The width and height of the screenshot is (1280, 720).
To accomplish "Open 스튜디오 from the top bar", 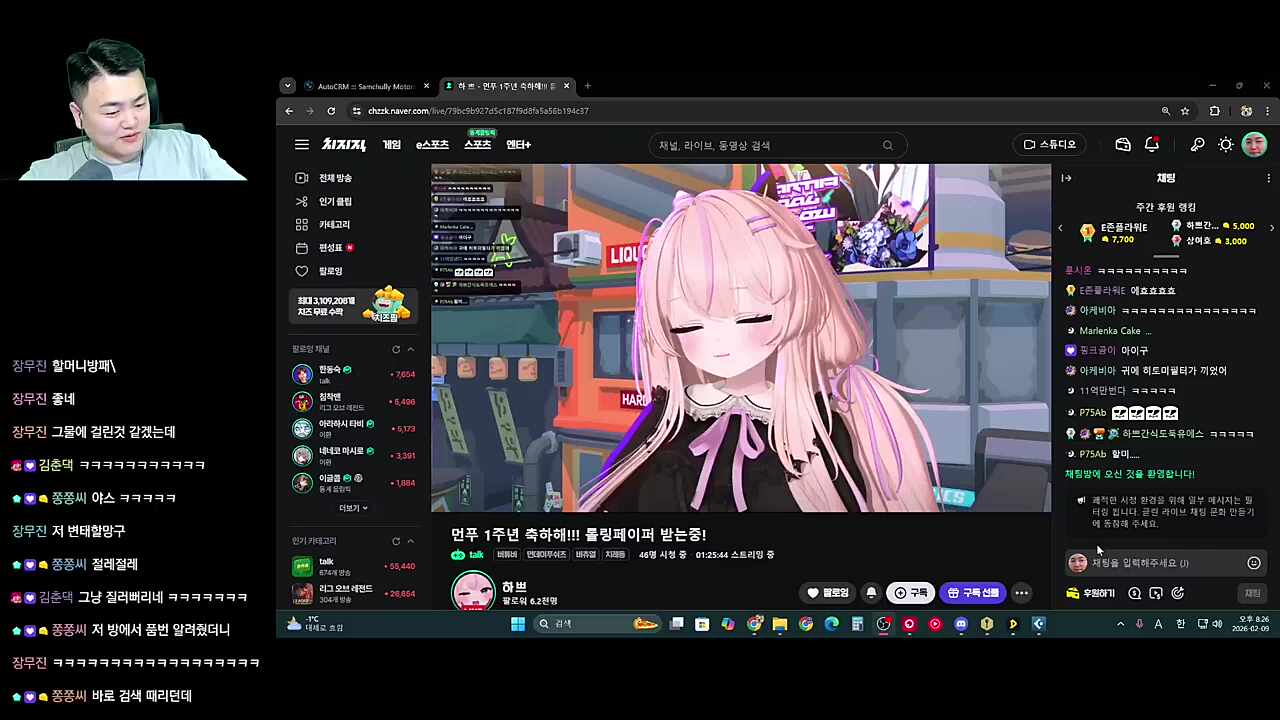I will pos(1050,144).
